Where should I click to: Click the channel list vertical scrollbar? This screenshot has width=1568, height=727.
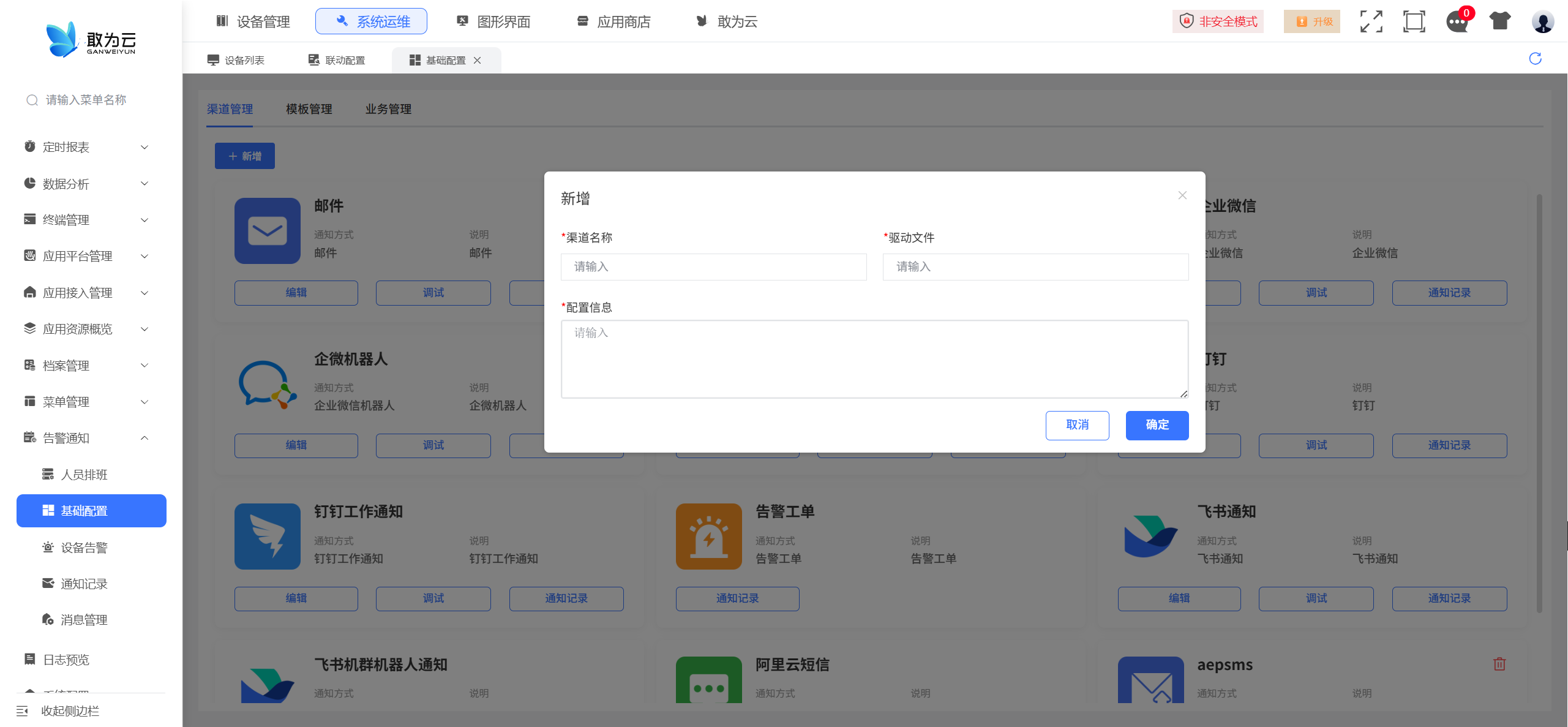tap(1539, 404)
